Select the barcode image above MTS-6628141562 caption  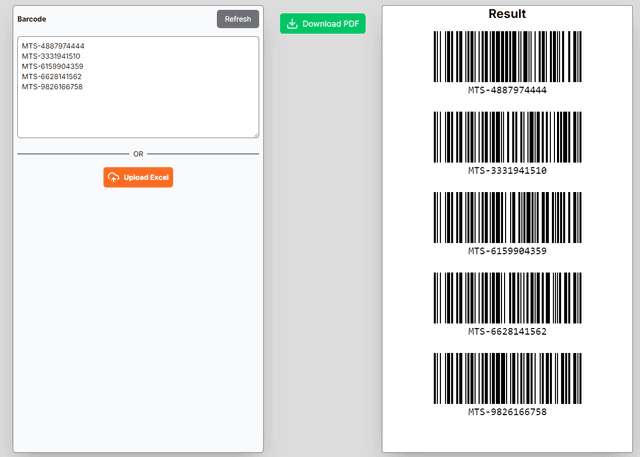tap(507, 298)
